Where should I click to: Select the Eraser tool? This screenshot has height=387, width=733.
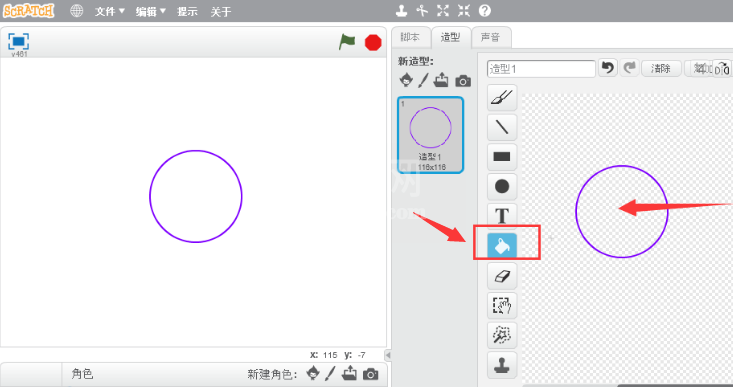click(502, 276)
